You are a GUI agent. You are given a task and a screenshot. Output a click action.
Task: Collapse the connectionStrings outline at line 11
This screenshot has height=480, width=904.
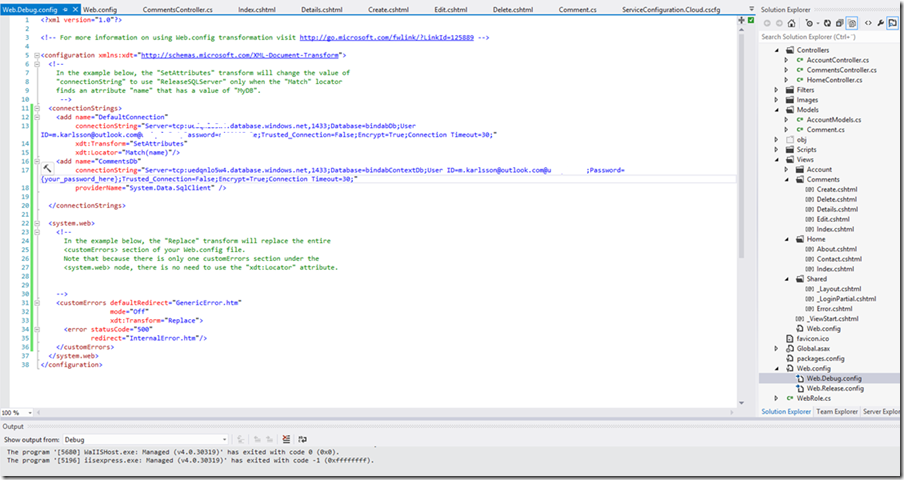37,108
